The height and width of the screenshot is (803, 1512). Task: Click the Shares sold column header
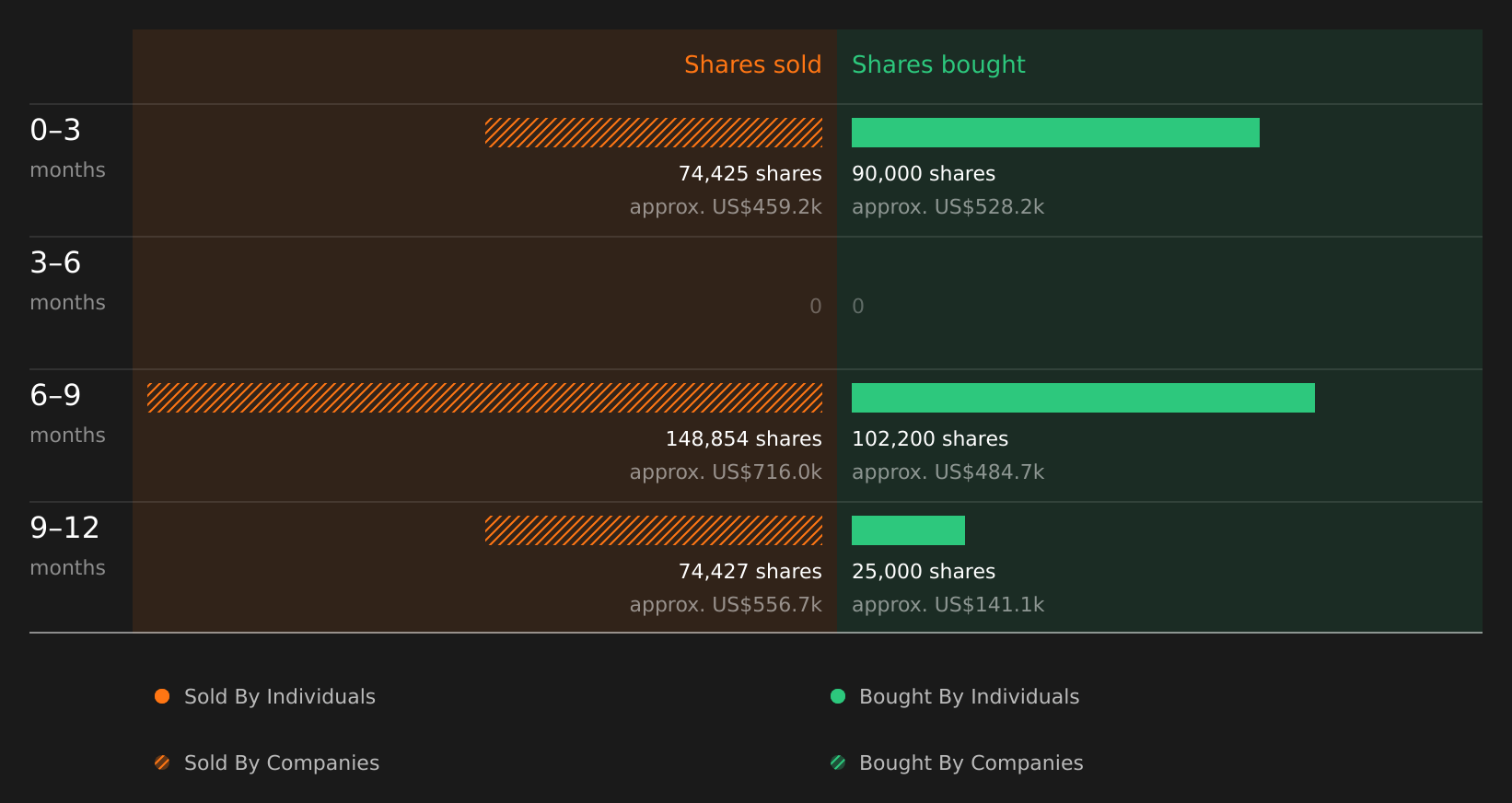[x=752, y=64]
